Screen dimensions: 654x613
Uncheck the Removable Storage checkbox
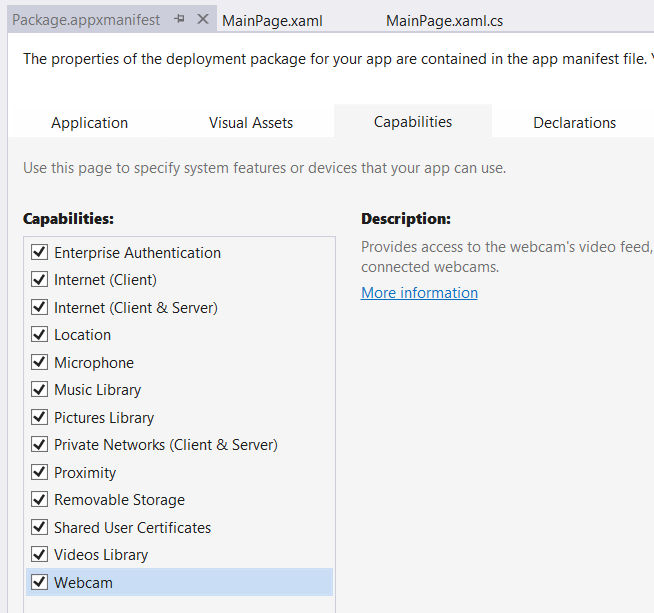(x=40, y=500)
